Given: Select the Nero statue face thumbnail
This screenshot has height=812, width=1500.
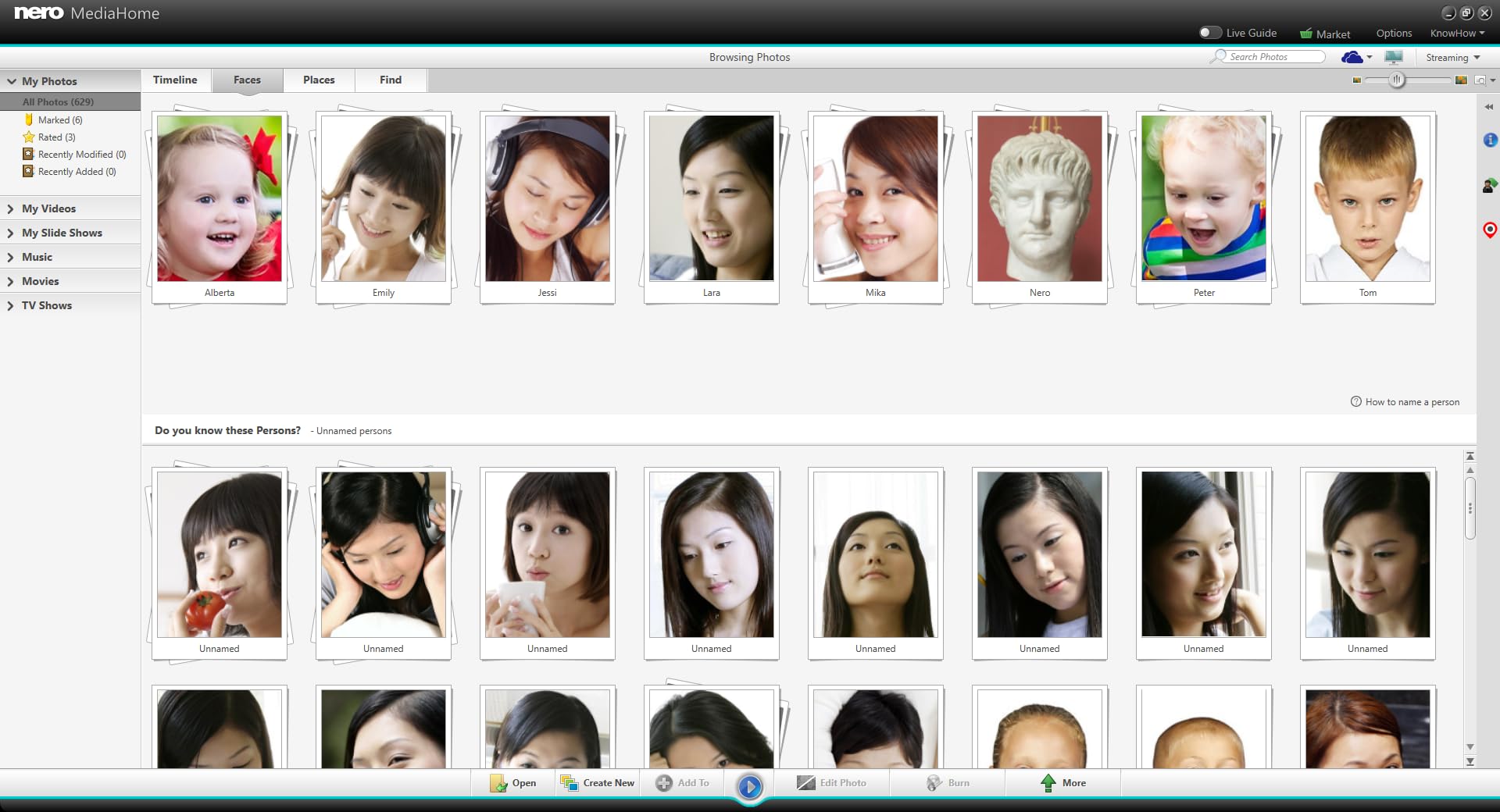Looking at the screenshot, I should point(1039,199).
